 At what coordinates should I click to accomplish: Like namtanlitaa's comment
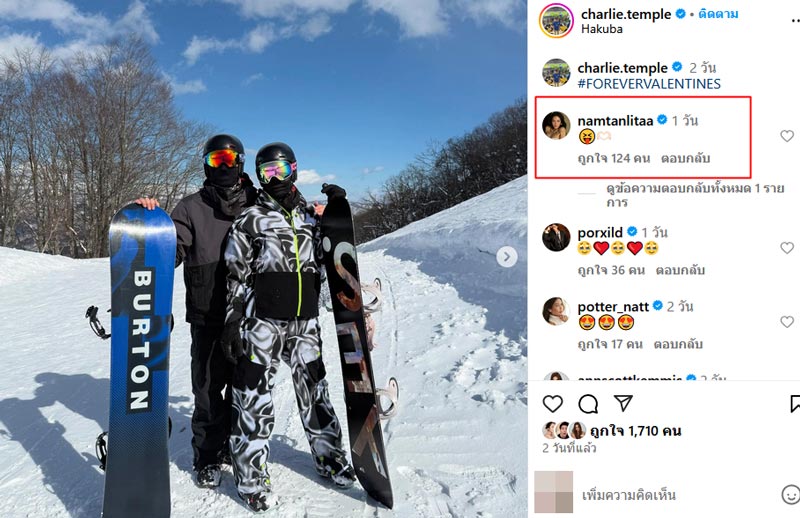click(787, 136)
